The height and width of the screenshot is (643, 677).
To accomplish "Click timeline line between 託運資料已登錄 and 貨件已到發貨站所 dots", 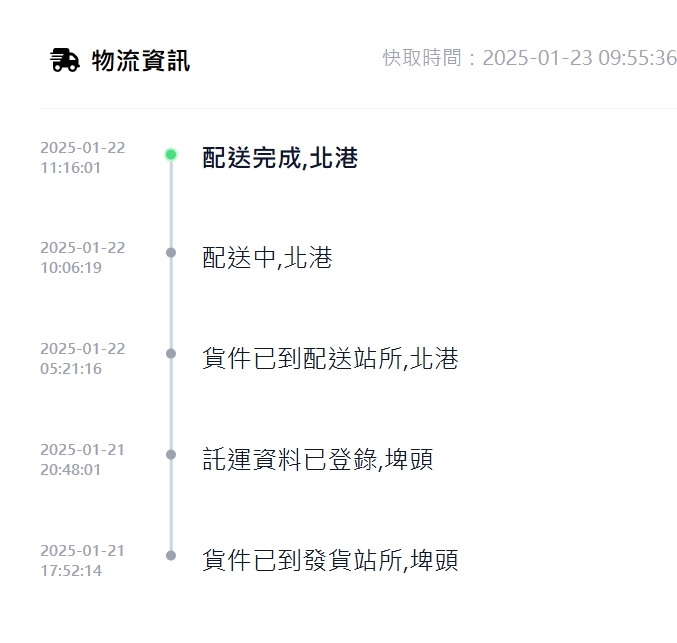I will [171, 505].
